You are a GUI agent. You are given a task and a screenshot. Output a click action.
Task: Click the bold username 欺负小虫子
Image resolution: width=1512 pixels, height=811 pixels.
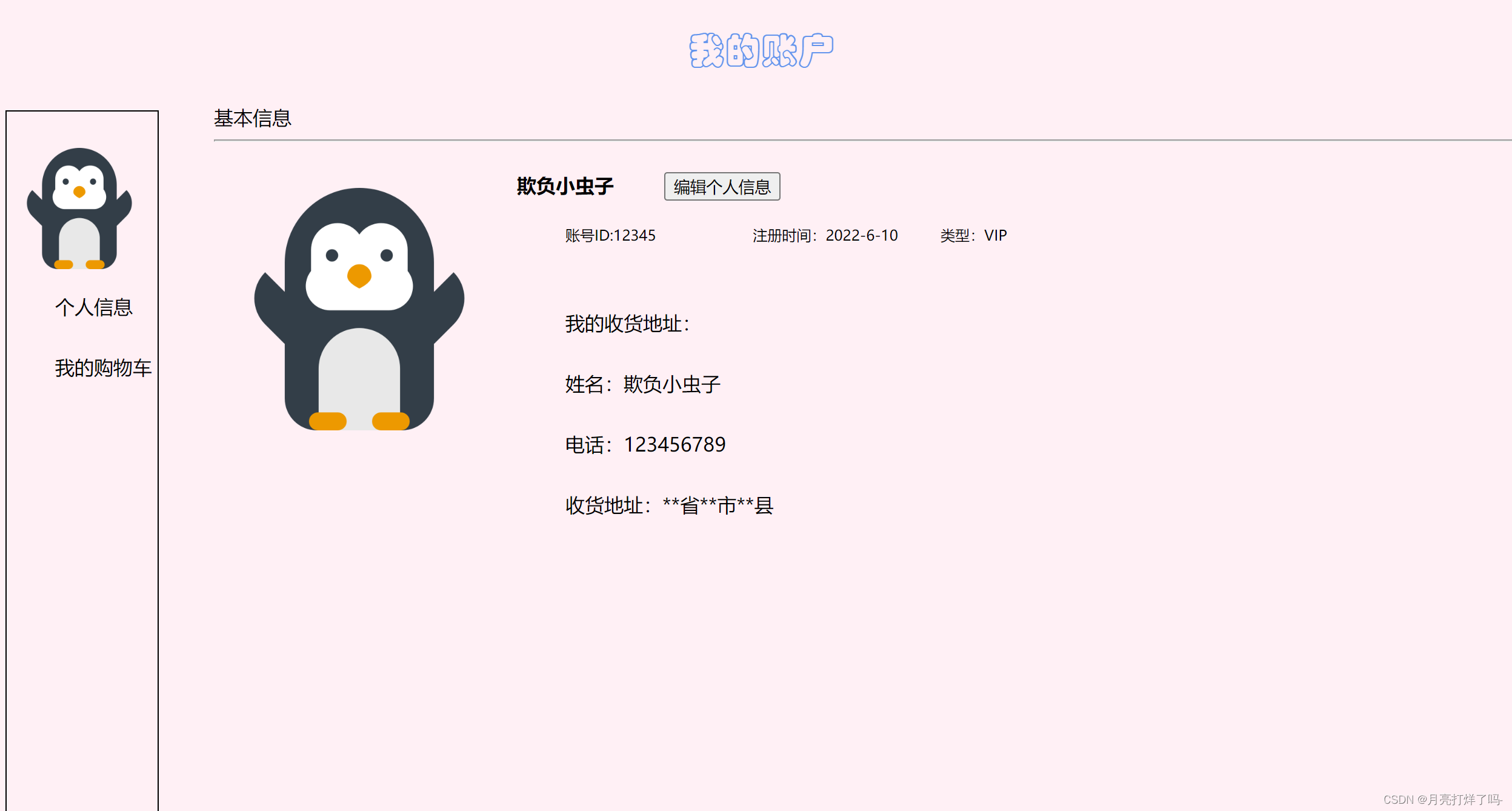click(x=565, y=186)
